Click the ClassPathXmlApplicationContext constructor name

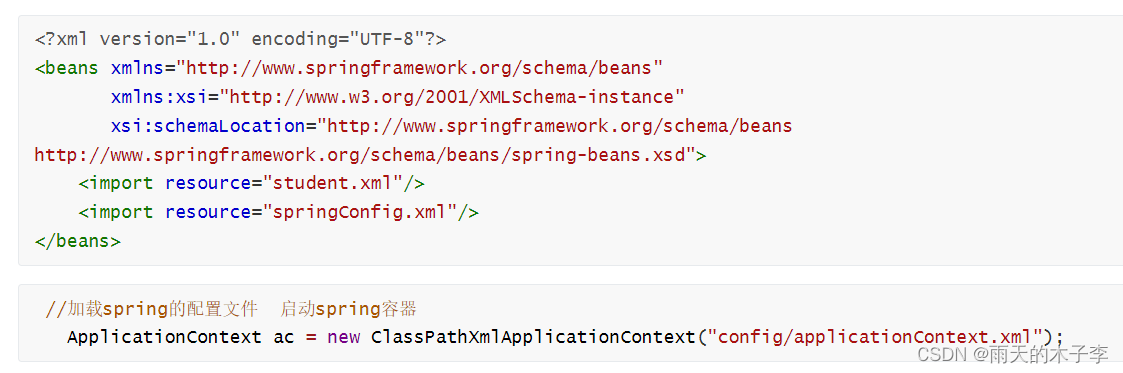[x=534, y=336]
